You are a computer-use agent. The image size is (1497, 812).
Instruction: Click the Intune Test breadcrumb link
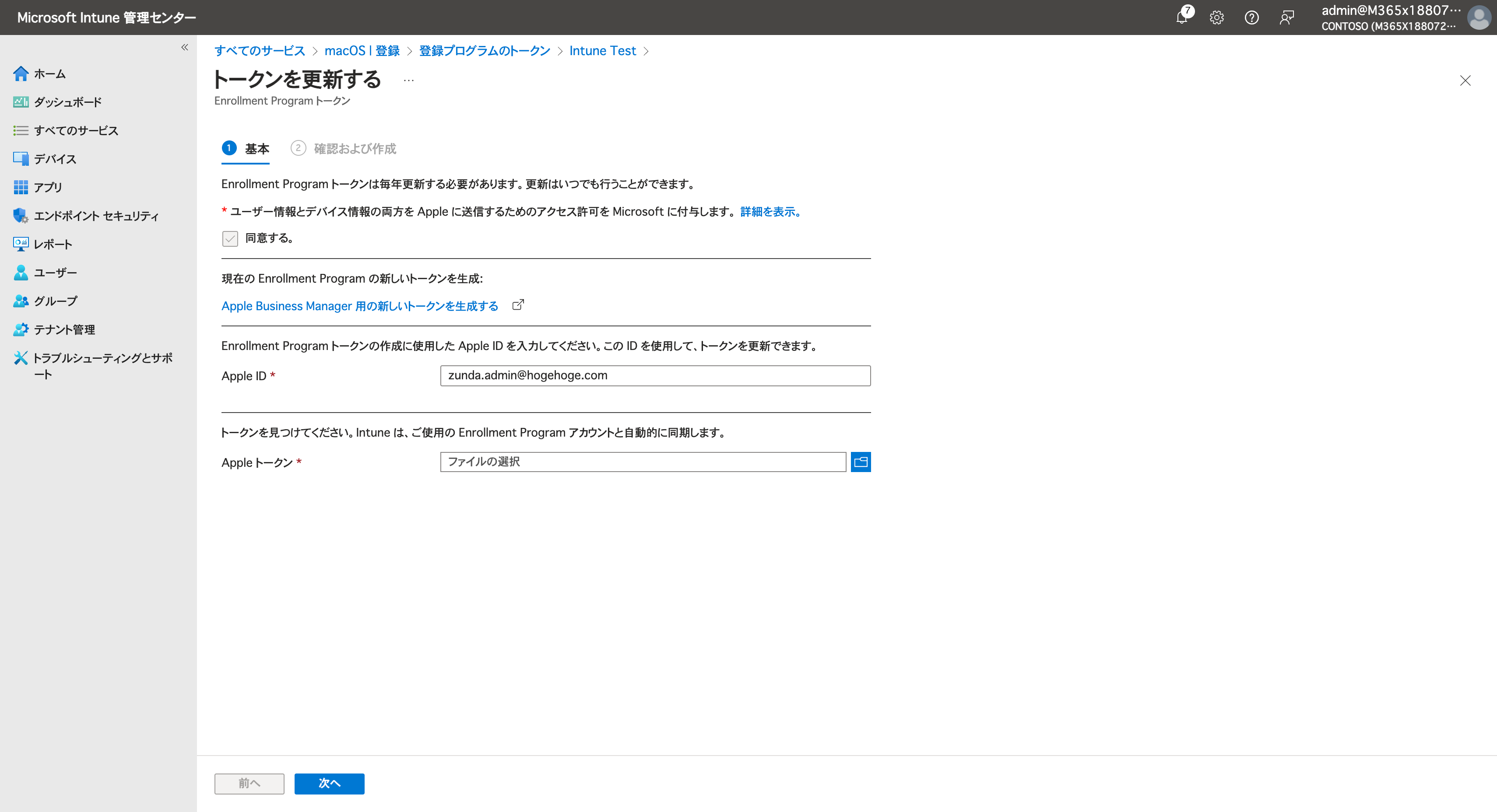603,51
